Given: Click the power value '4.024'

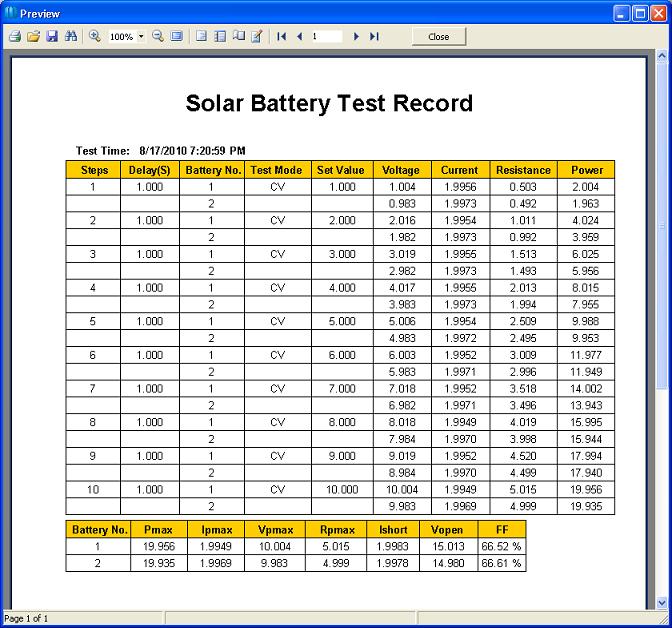Looking at the screenshot, I should click(585, 220).
